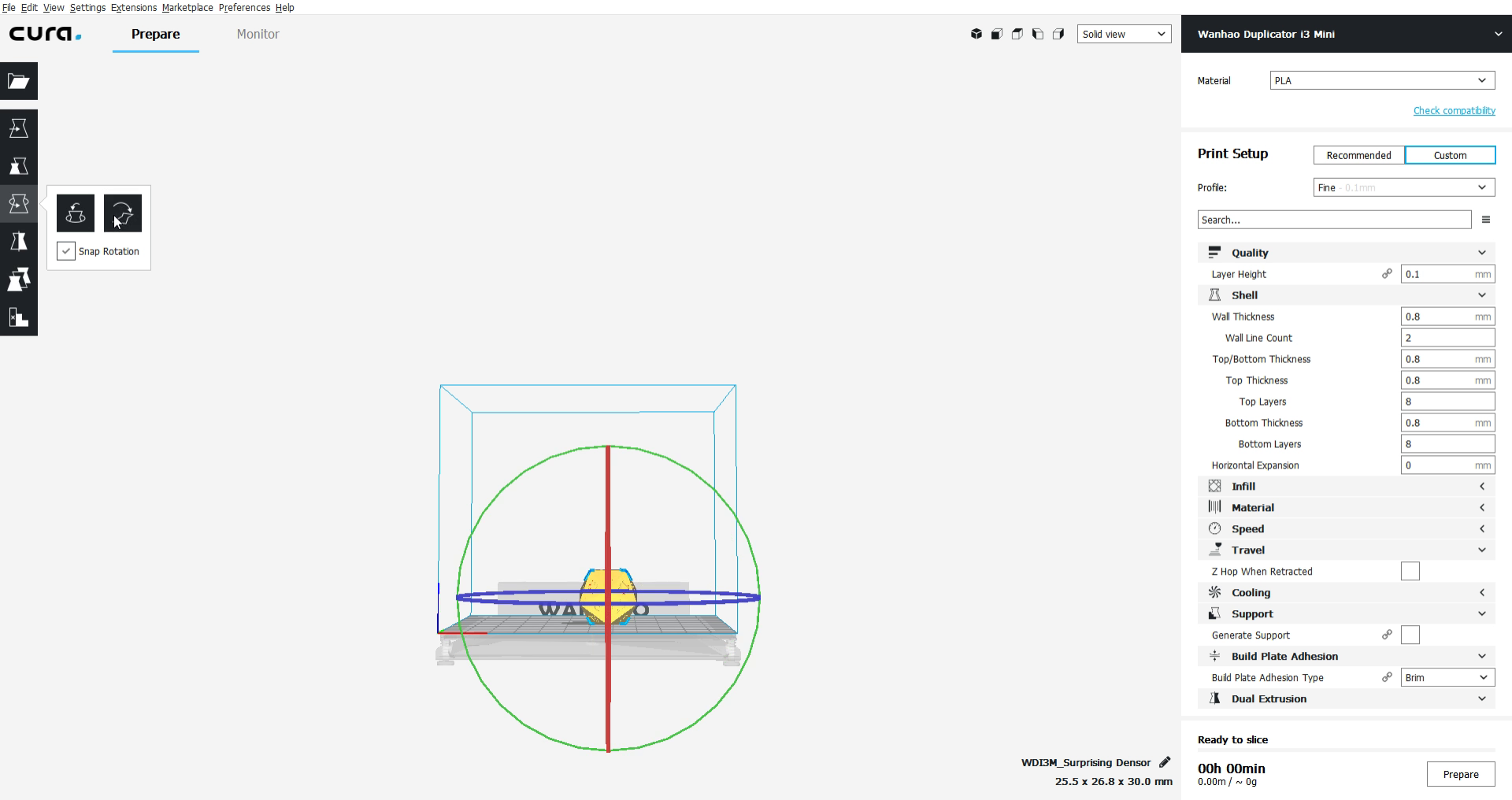This screenshot has width=1512, height=800.
Task: Collapse the Quality settings section
Action: pyautogui.click(x=1347, y=253)
